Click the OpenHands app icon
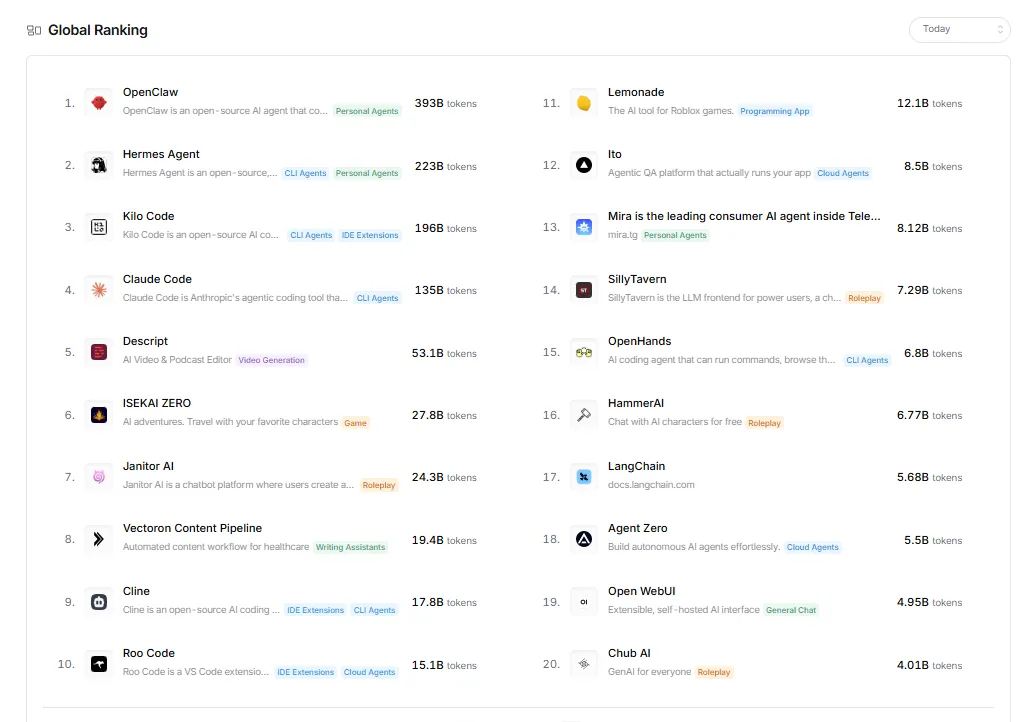Viewport: 1027px width, 722px height. (584, 352)
